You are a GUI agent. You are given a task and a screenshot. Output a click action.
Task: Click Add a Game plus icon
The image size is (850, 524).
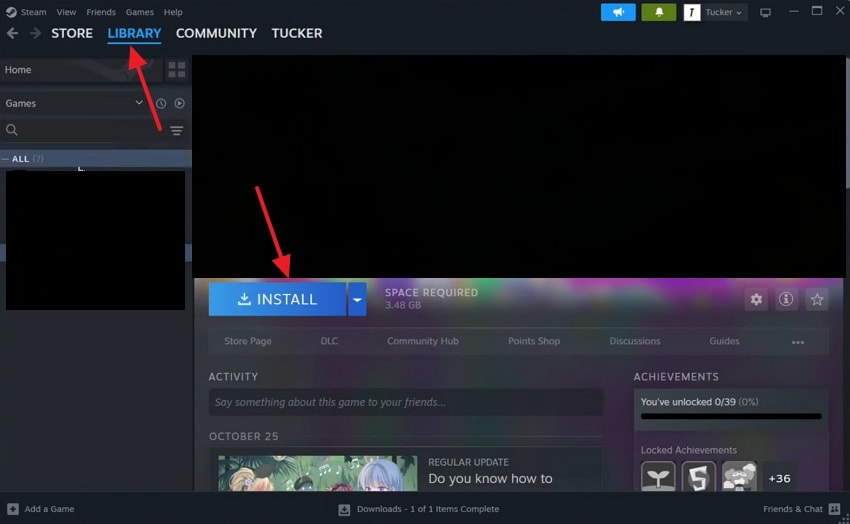click(13, 509)
